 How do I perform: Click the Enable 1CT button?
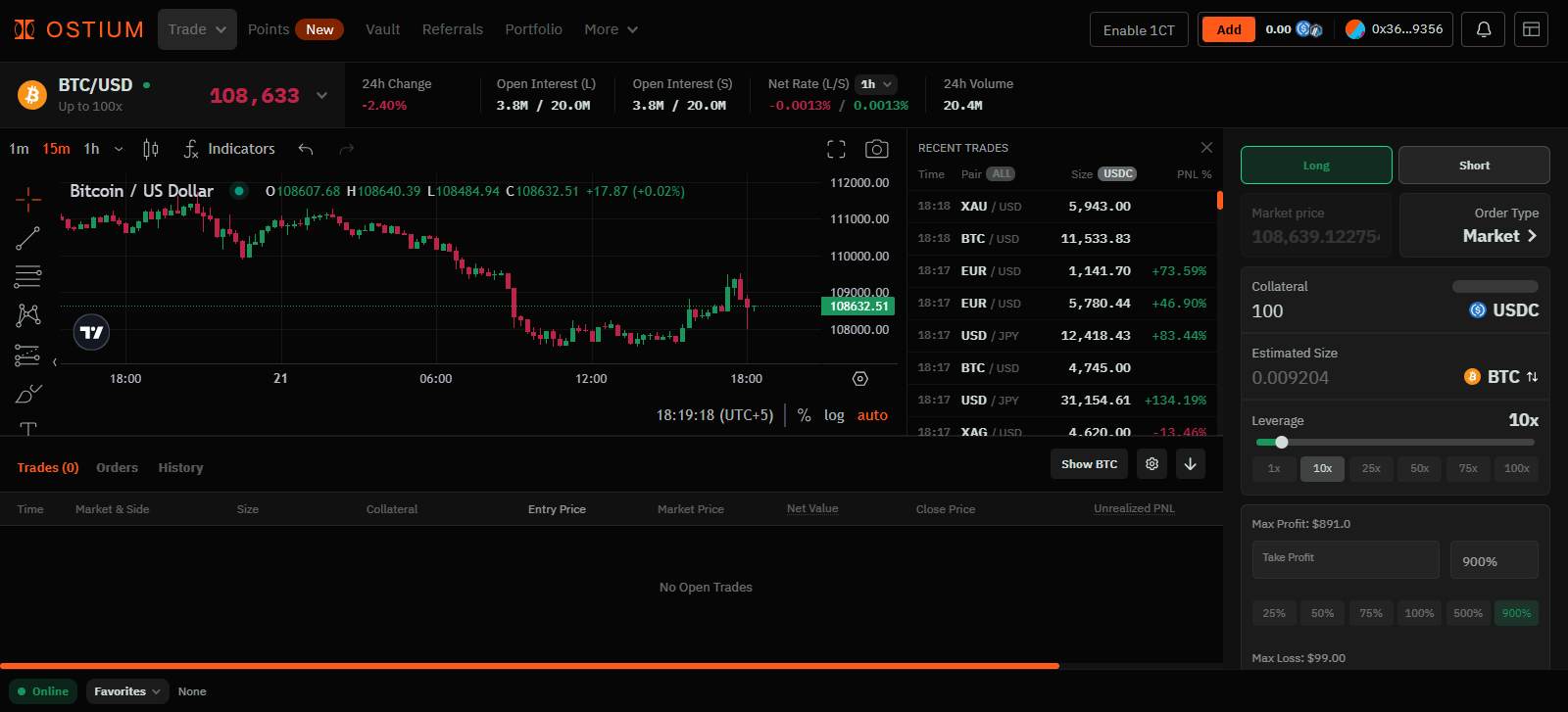[x=1138, y=29]
